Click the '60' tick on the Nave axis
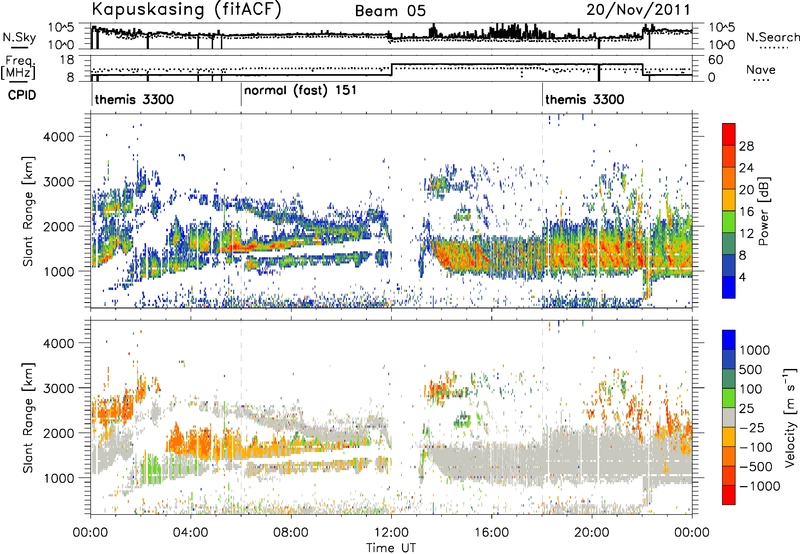The image size is (800, 554). click(x=716, y=60)
